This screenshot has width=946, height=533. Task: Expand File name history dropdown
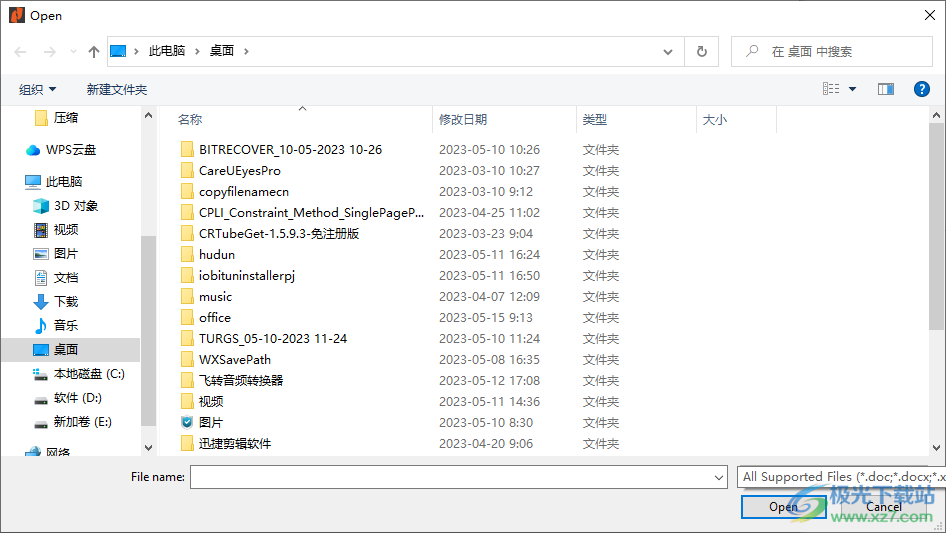pyautogui.click(x=719, y=477)
